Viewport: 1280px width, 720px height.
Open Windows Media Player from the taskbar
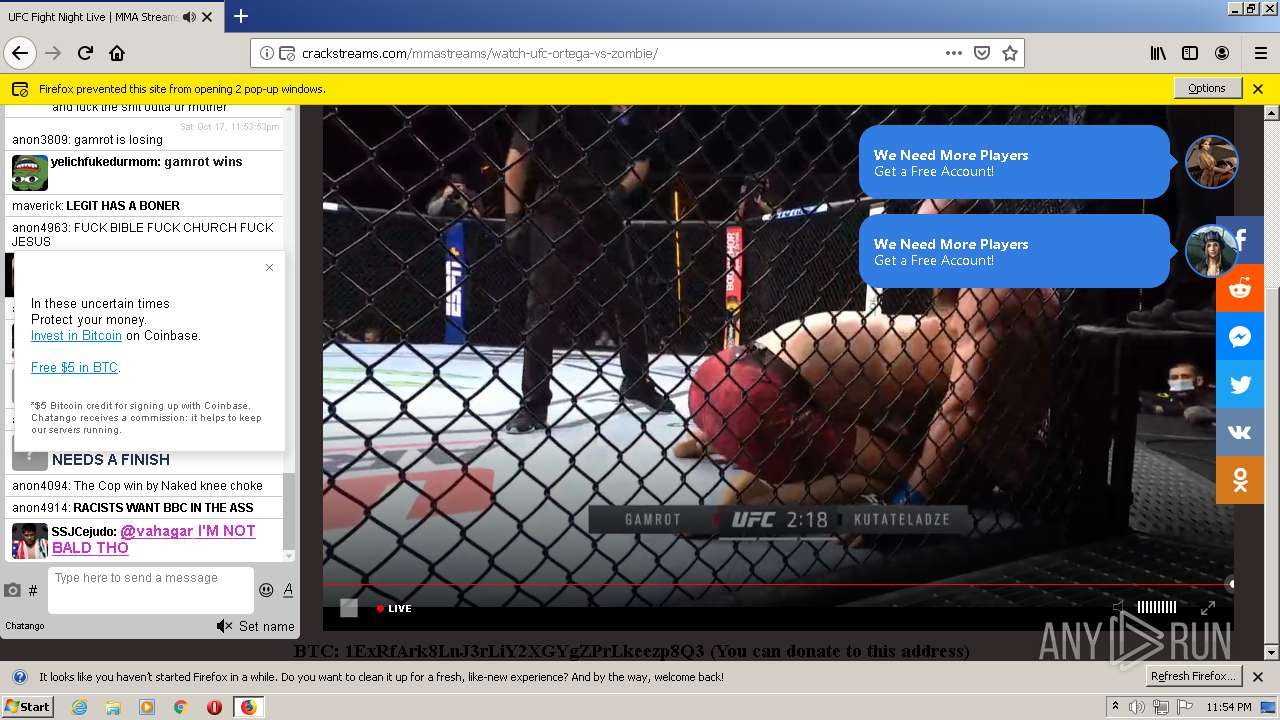pos(146,707)
